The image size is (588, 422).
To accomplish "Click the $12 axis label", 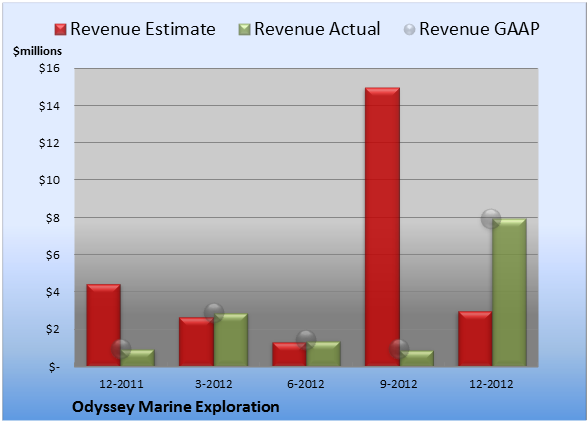I will 50,143.
